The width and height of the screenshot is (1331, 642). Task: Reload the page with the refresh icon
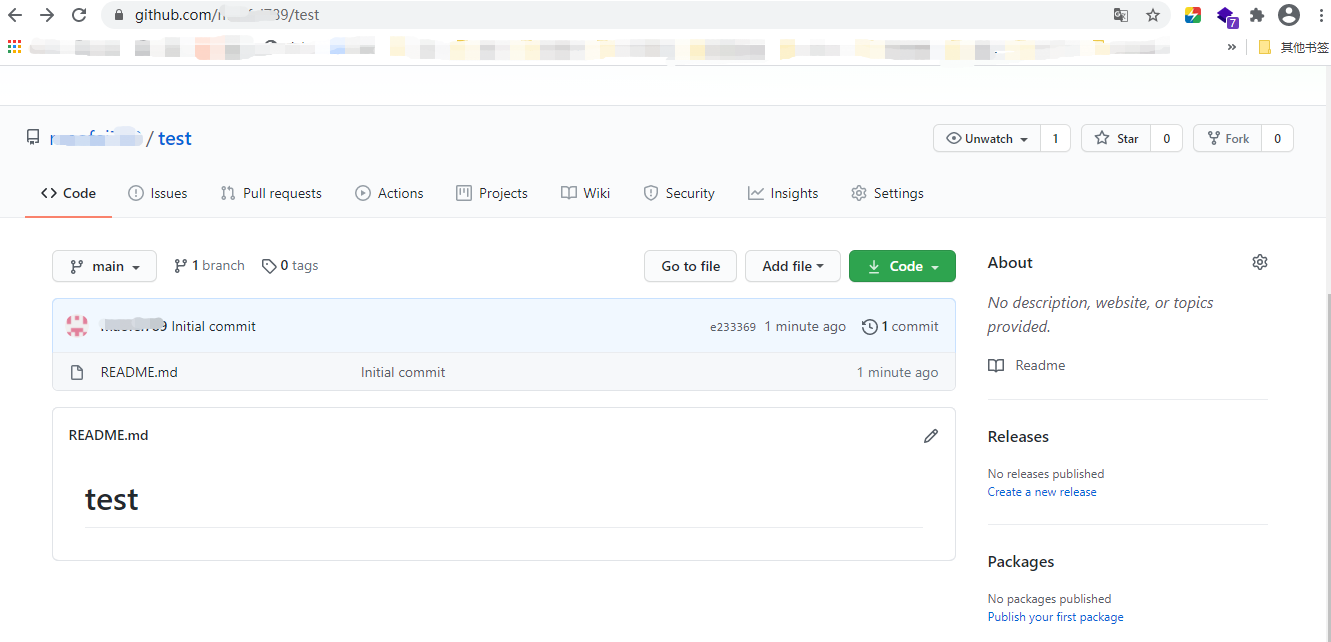tap(79, 15)
